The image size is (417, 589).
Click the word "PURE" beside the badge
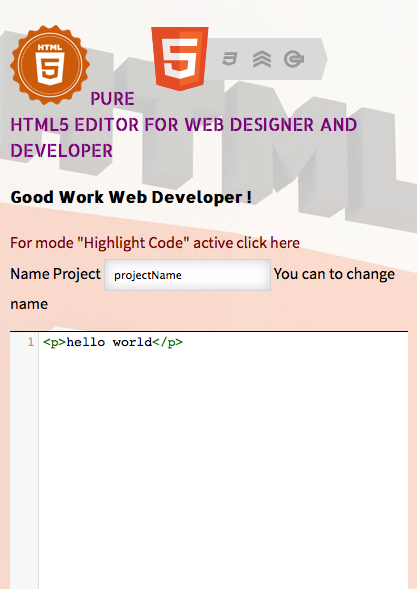(112, 99)
